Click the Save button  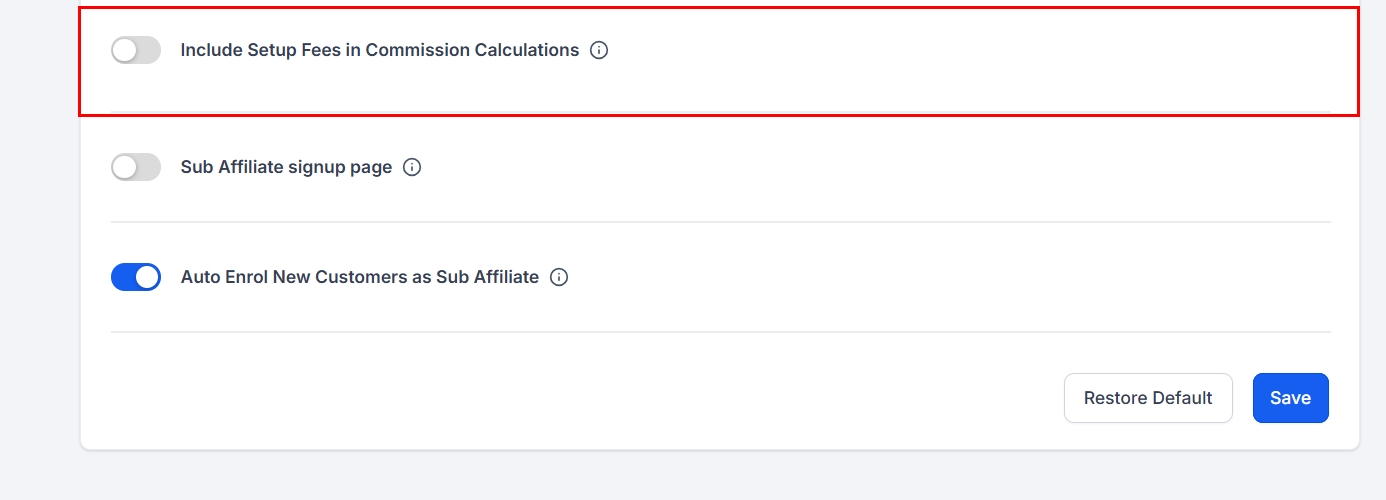click(1290, 398)
